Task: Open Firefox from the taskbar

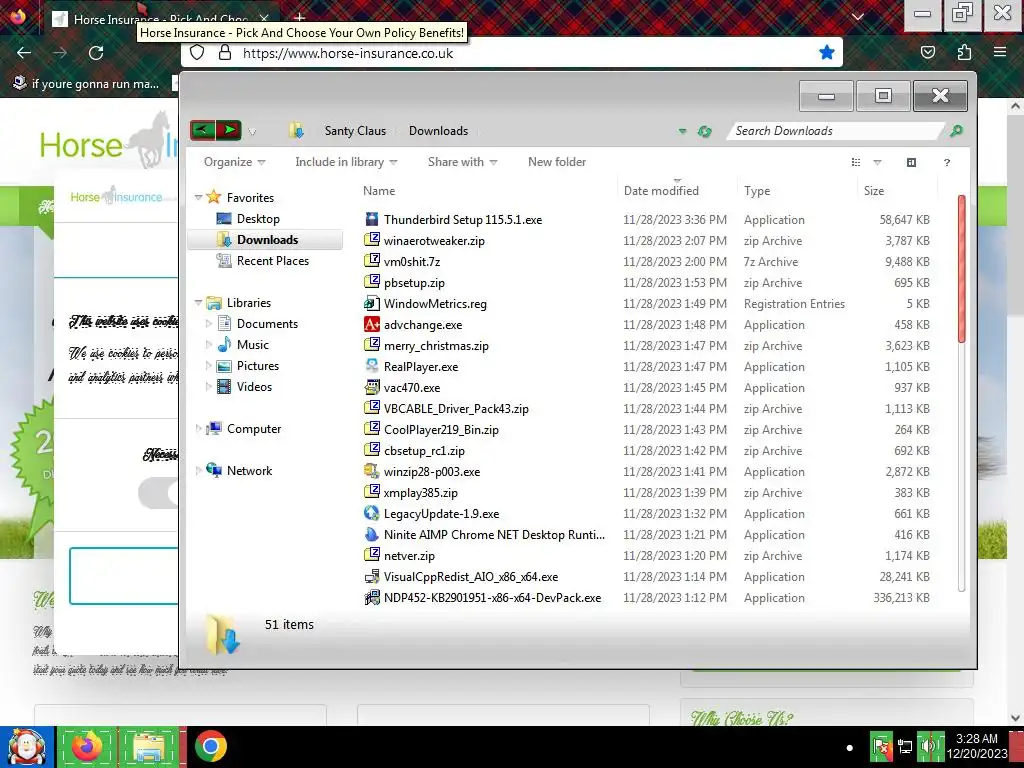Action: [88, 746]
